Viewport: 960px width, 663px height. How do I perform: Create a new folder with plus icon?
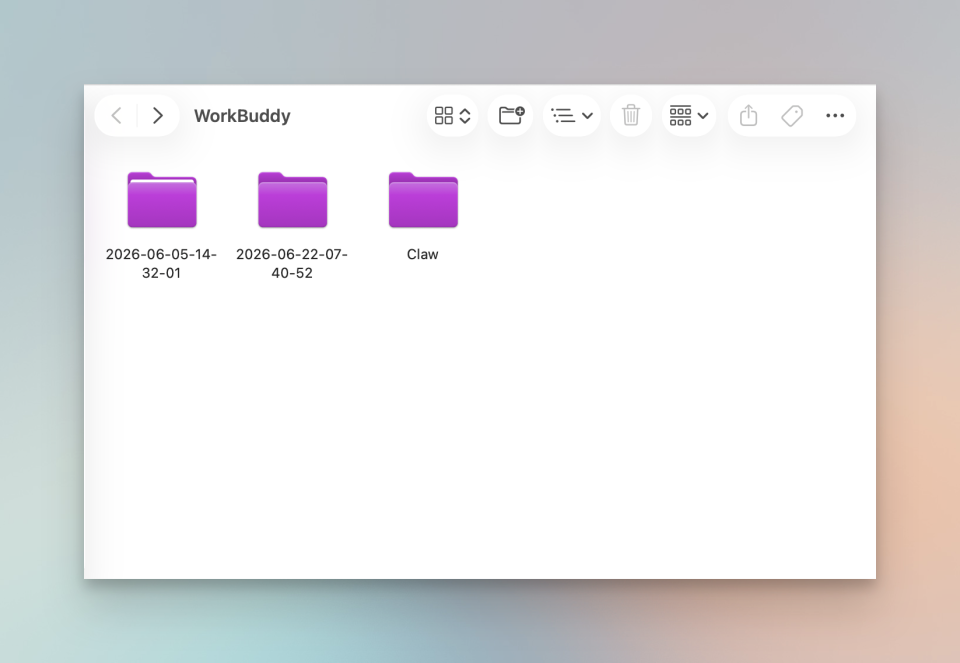click(x=511, y=115)
